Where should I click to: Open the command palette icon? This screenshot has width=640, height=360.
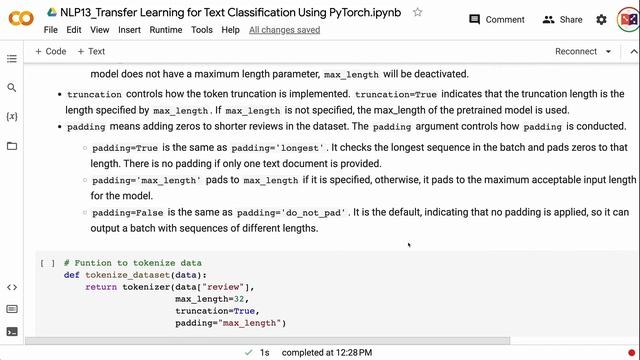point(12,309)
